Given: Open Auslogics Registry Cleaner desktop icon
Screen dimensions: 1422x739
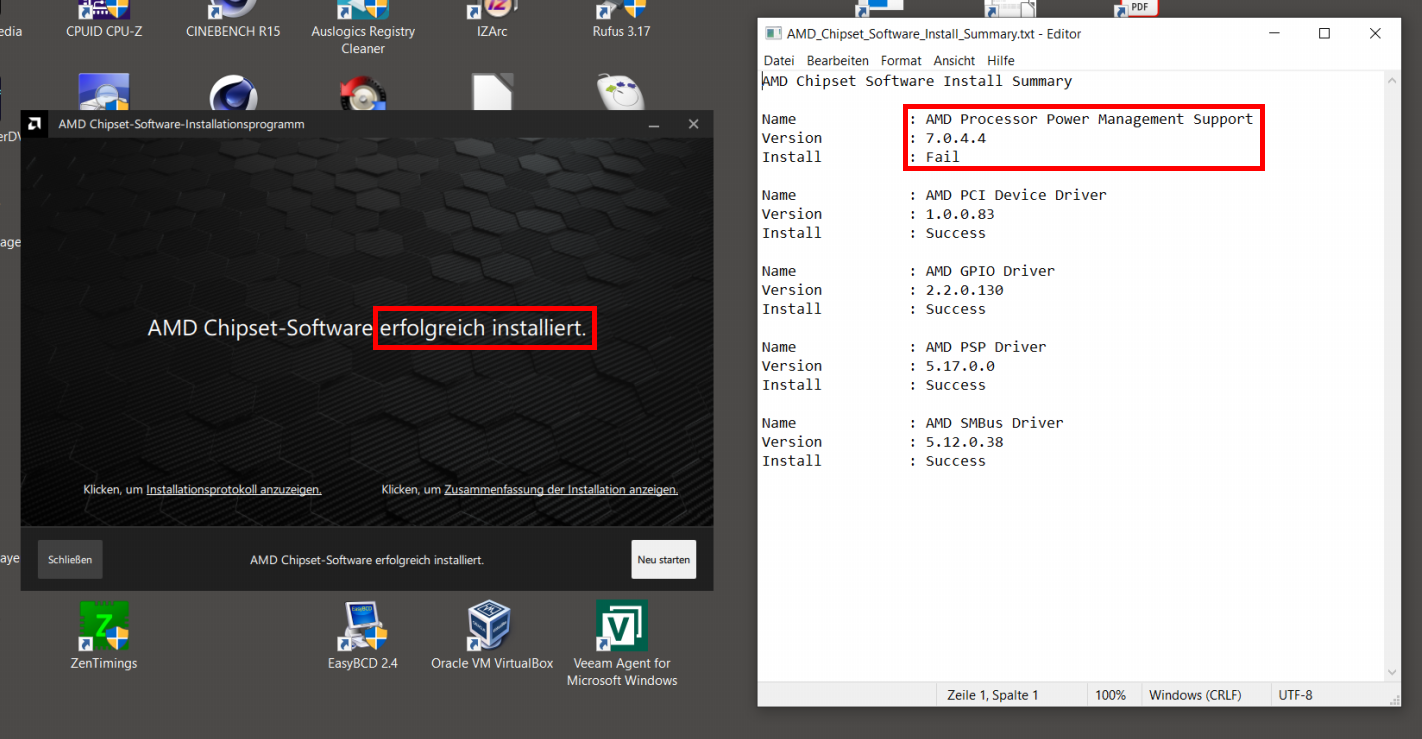Looking at the screenshot, I should pyautogui.click(x=362, y=28).
